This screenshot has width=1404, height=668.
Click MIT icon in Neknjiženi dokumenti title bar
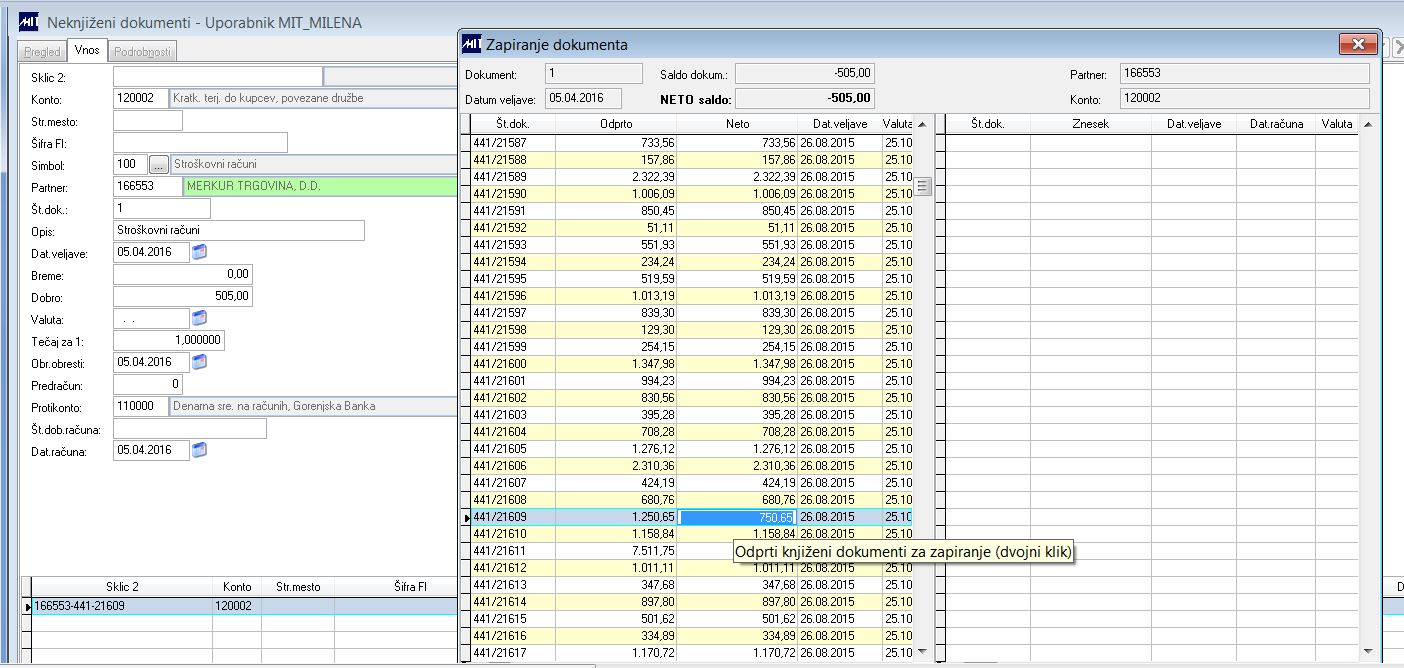coord(29,22)
